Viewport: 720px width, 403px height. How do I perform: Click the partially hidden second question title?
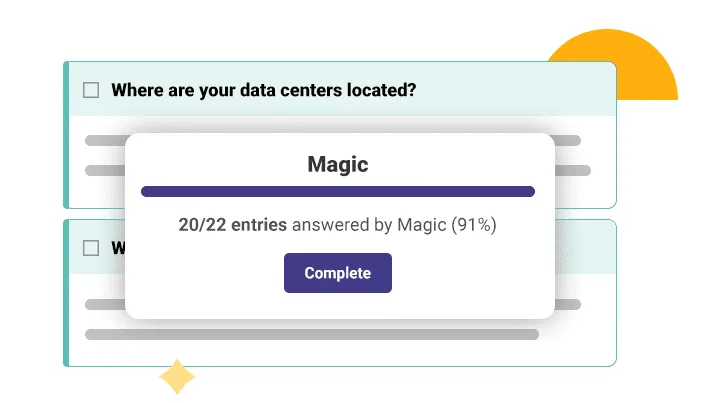pyautogui.click(x=117, y=248)
